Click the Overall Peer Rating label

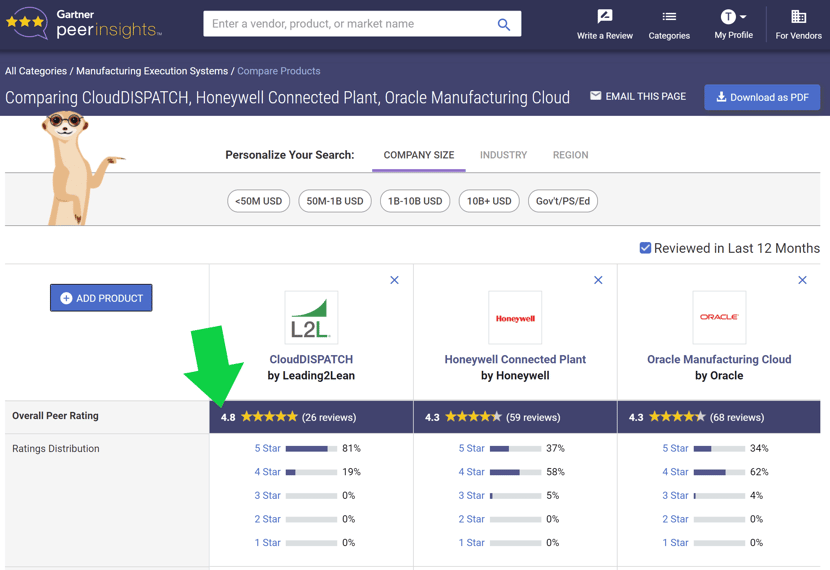tap(55, 415)
